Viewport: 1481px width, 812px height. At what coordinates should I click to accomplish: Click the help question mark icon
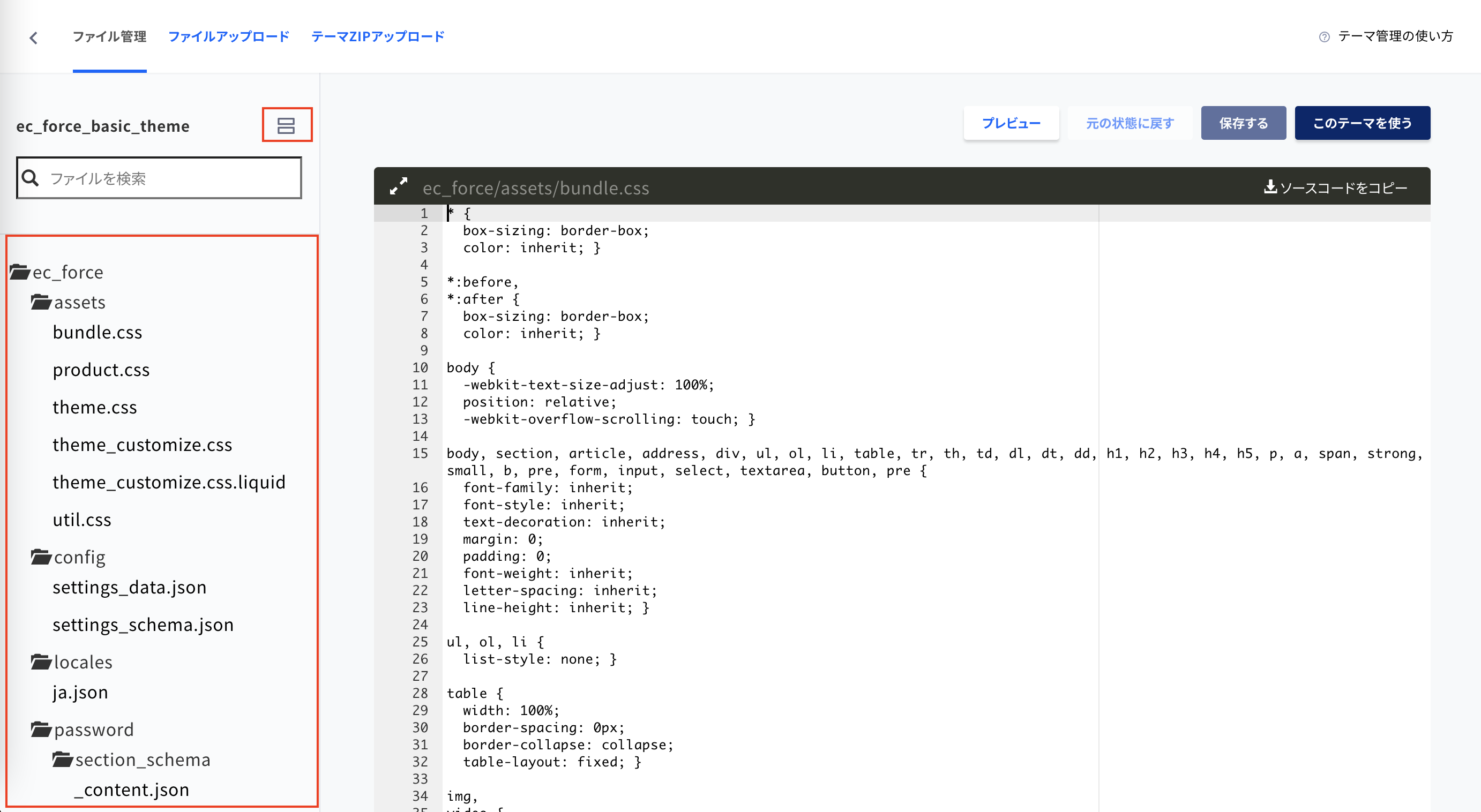click(1324, 37)
